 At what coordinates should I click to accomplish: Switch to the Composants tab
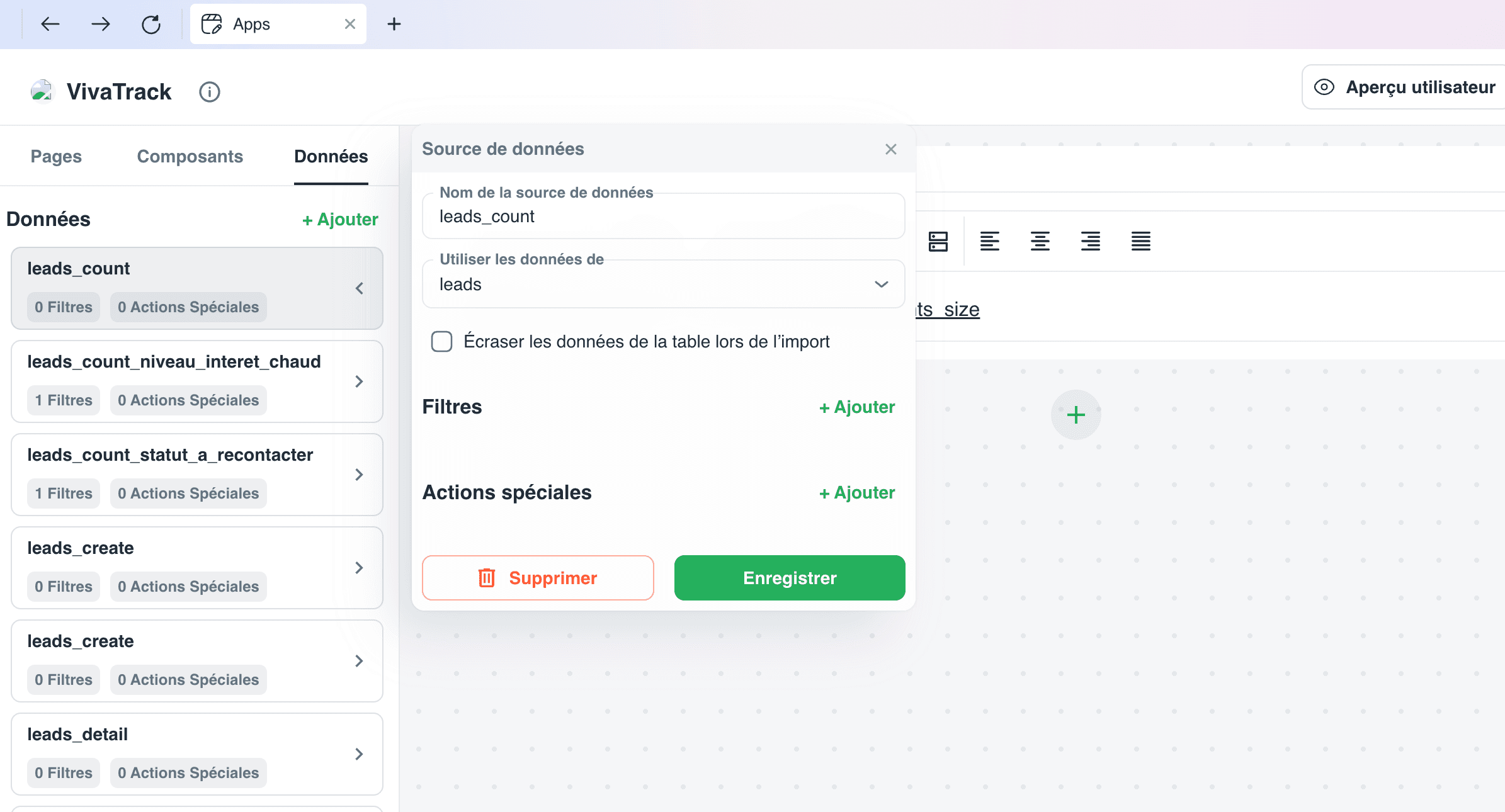(190, 156)
